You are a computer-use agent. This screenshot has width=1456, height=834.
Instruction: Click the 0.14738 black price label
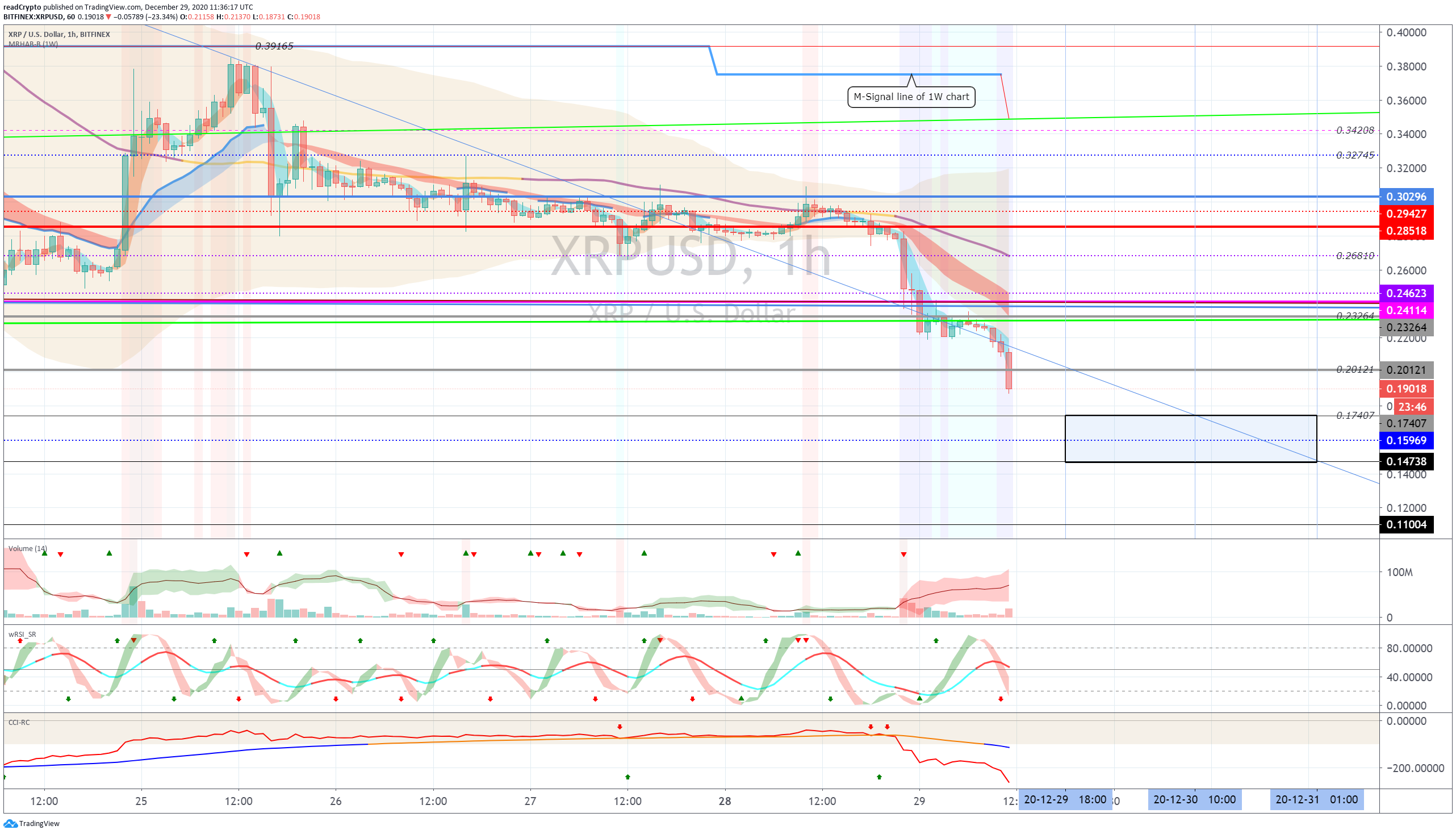(1405, 462)
